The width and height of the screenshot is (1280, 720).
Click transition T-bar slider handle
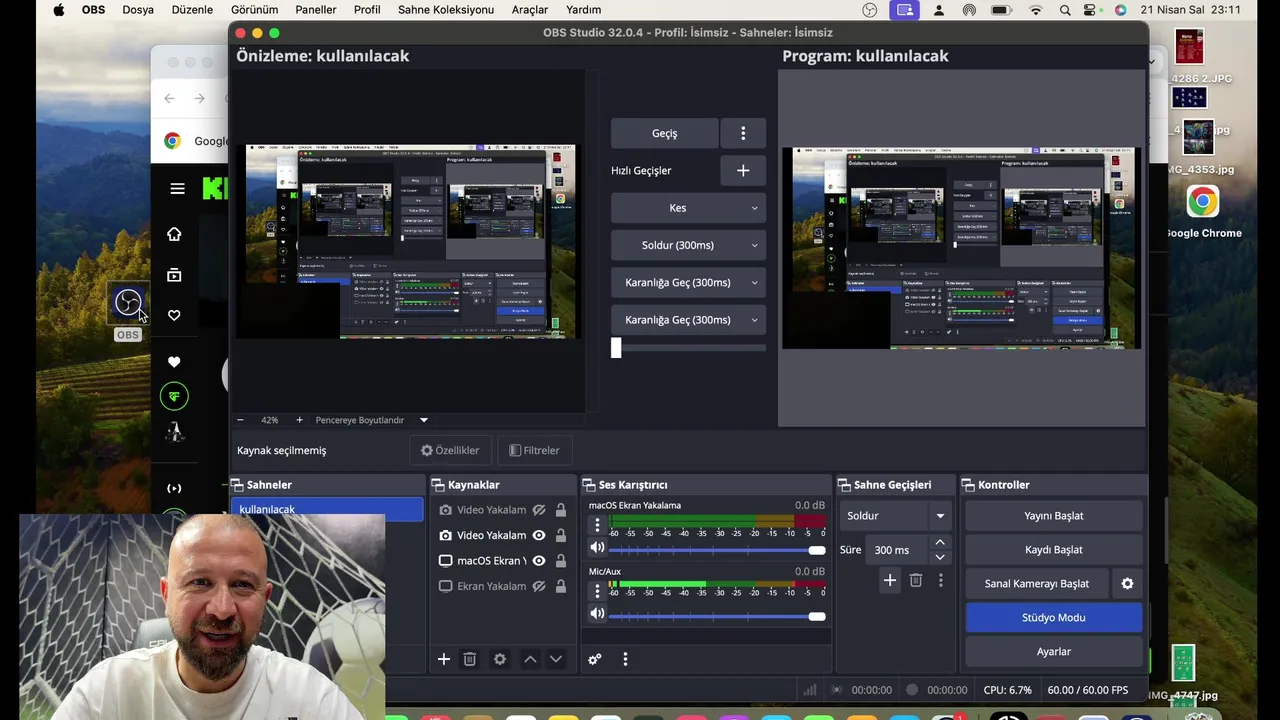point(616,348)
